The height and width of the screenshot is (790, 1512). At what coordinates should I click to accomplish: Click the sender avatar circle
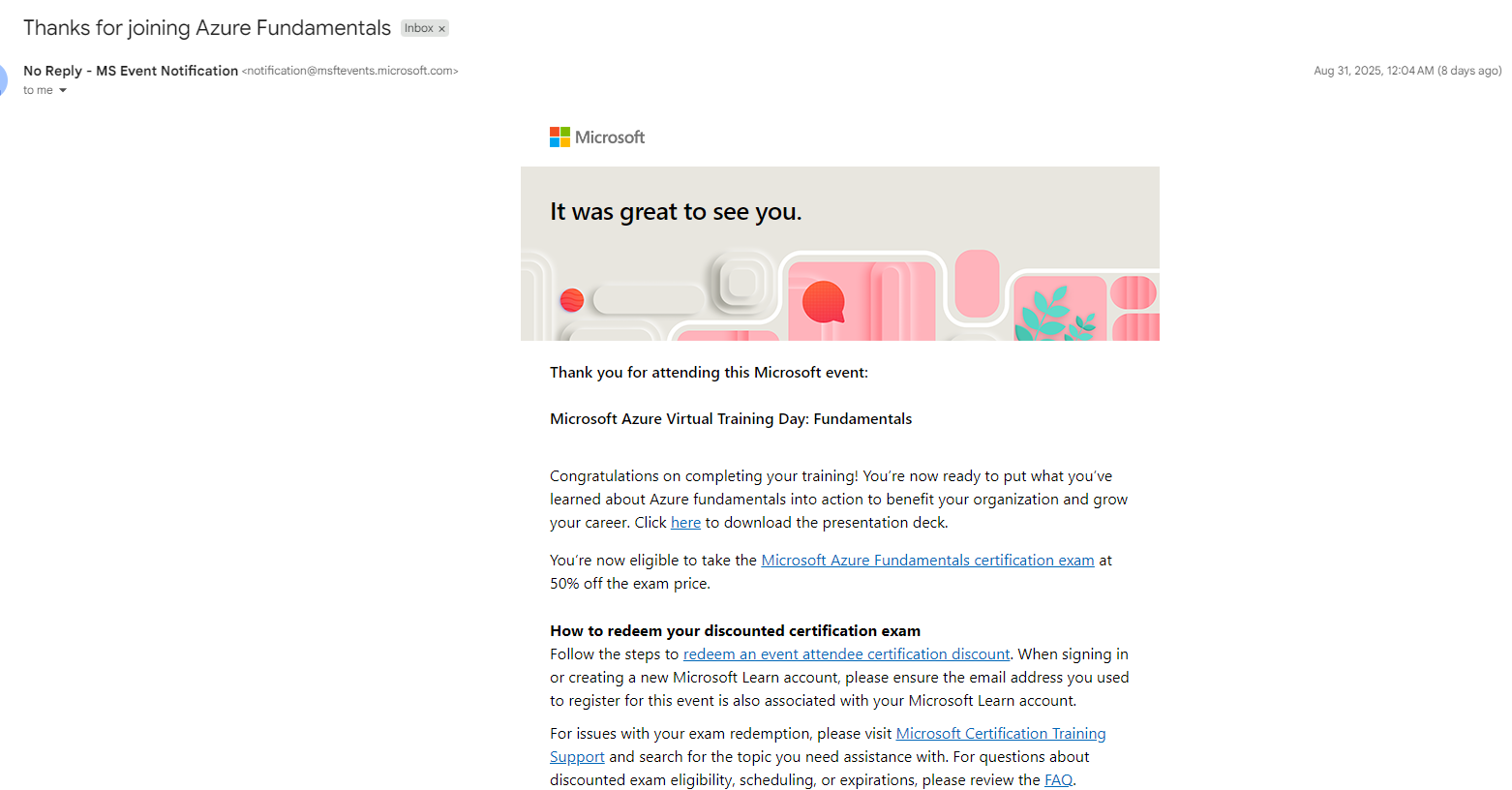click(2, 79)
